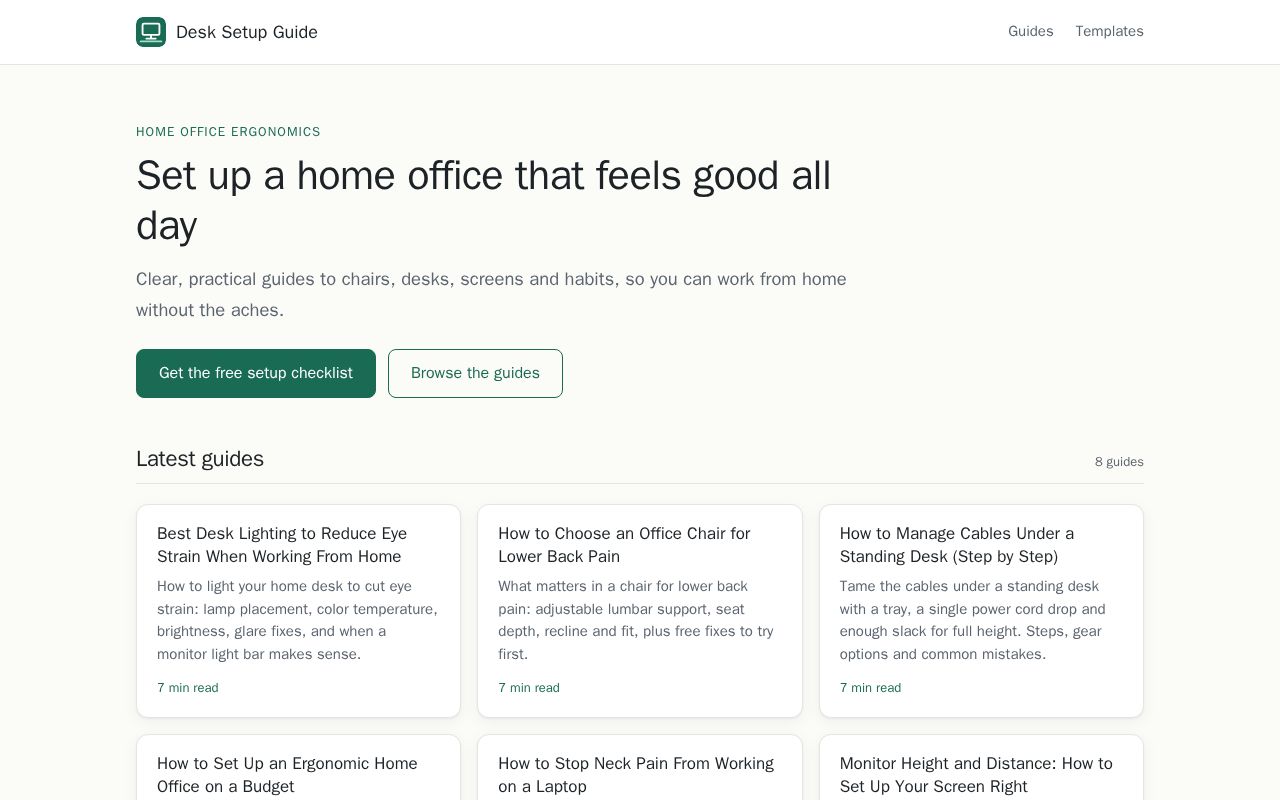The width and height of the screenshot is (1280, 800).
Task: Click Get the free setup checklist button
Action: [x=256, y=373]
